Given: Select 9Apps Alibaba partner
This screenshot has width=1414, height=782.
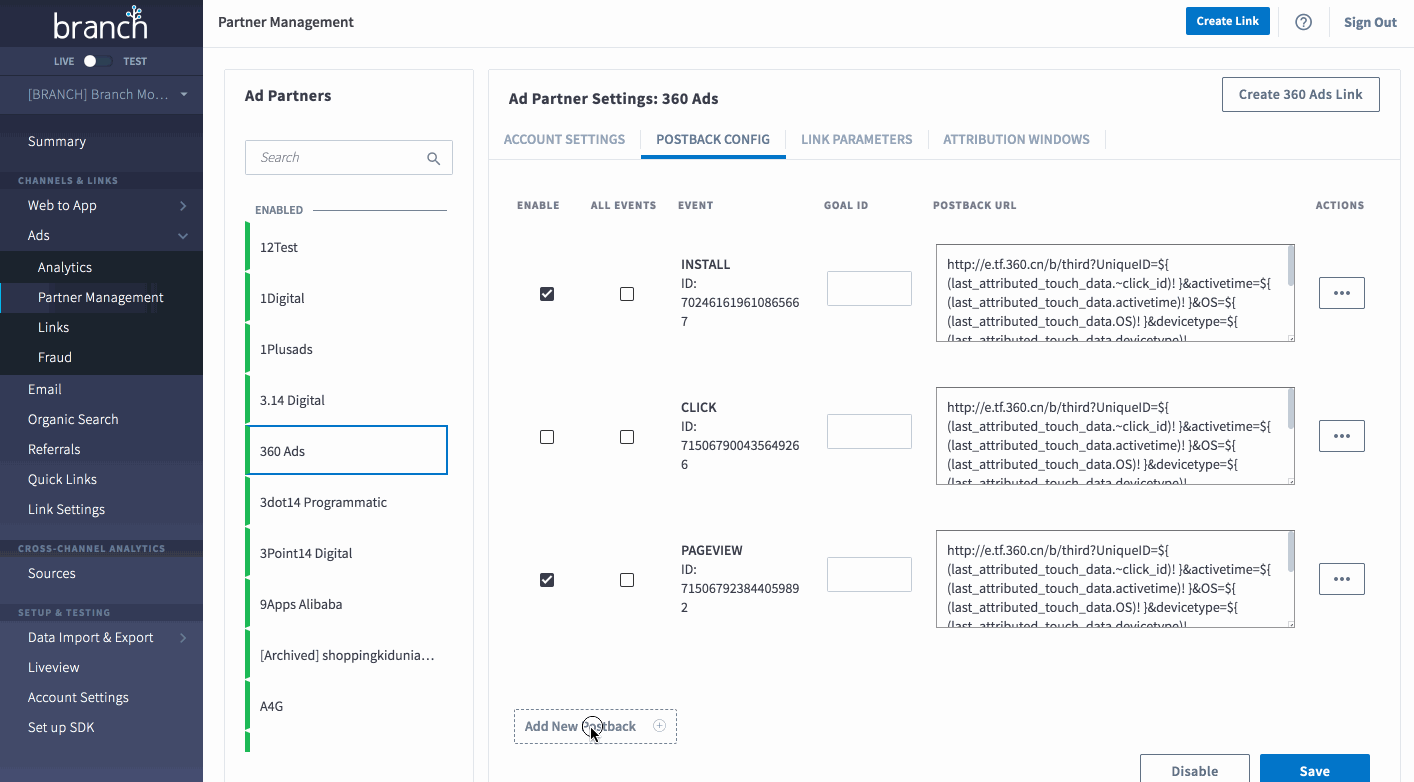Looking at the screenshot, I should pyautogui.click(x=346, y=604).
